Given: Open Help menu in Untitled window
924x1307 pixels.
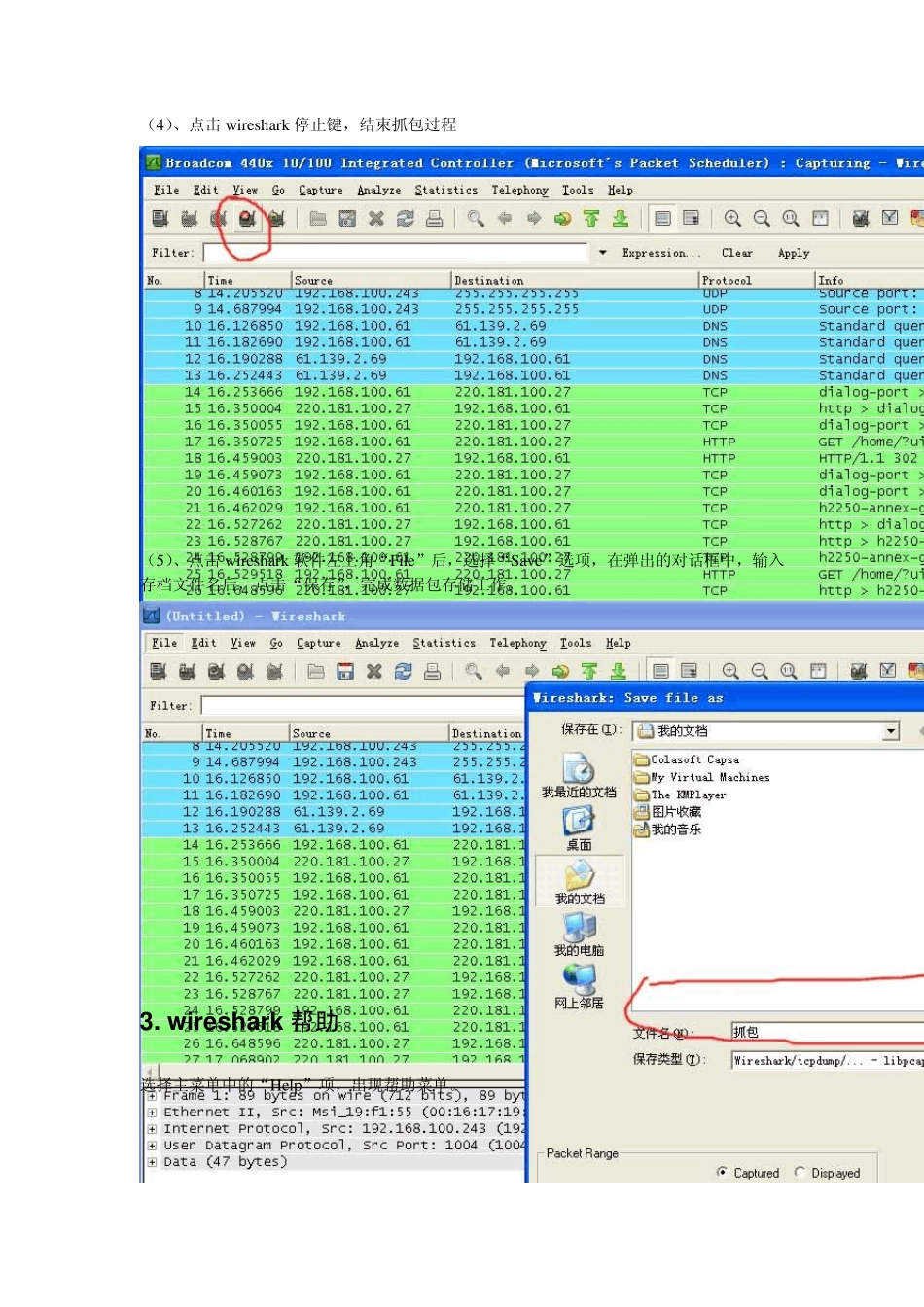Looking at the screenshot, I should [619, 644].
